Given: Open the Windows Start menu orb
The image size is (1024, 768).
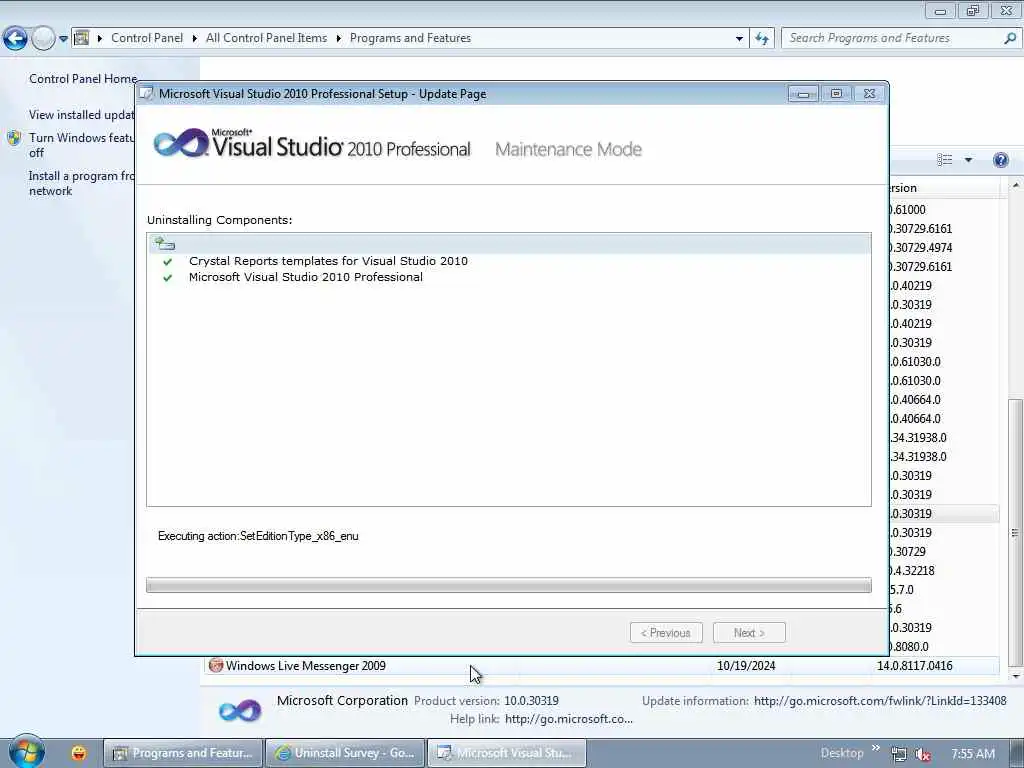Looking at the screenshot, I should tap(26, 752).
